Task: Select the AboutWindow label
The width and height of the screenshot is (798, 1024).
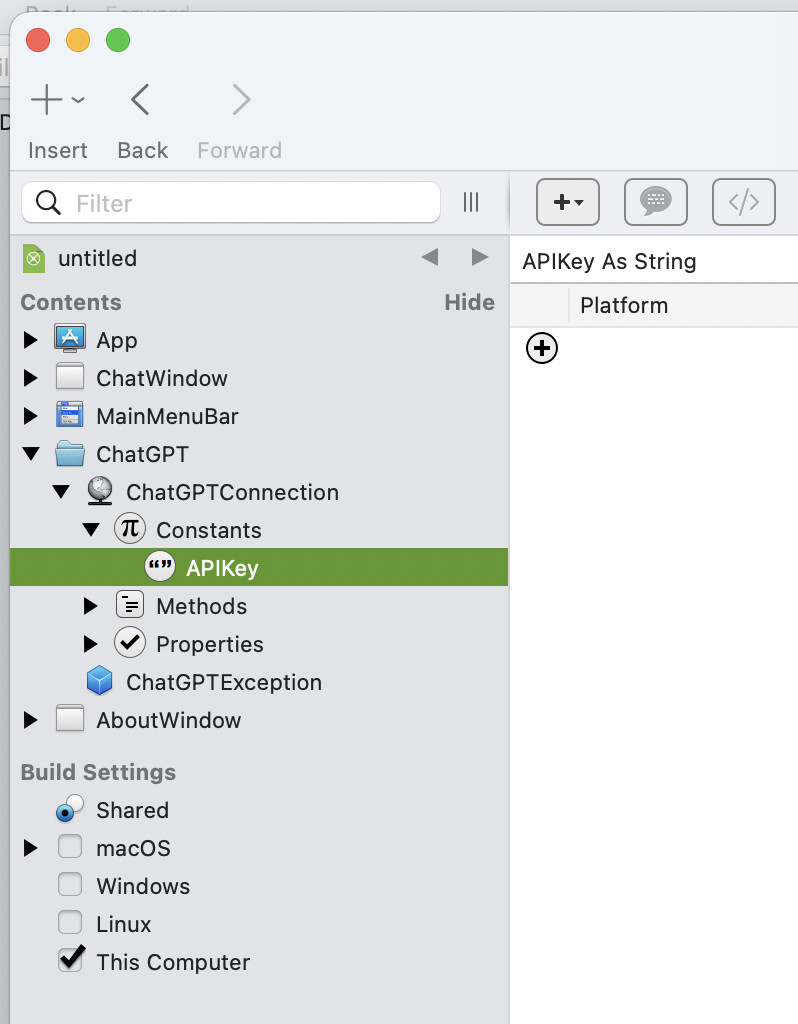Action: coord(168,720)
